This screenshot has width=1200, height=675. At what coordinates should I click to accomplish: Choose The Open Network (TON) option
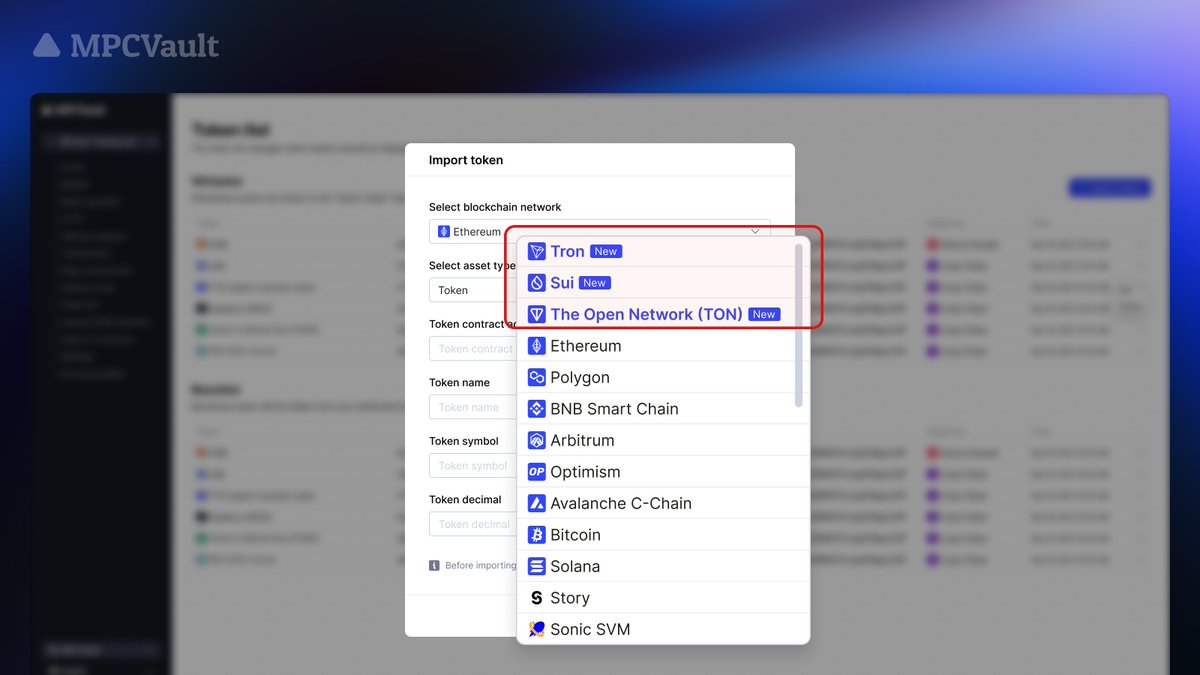[x=663, y=314]
